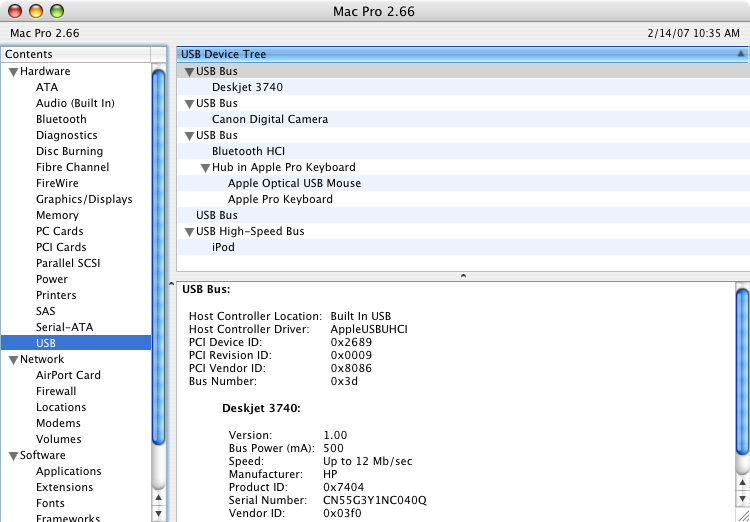Select iPod in the device tree
Screen dimensions: 750x522
click(x=463, y=247)
